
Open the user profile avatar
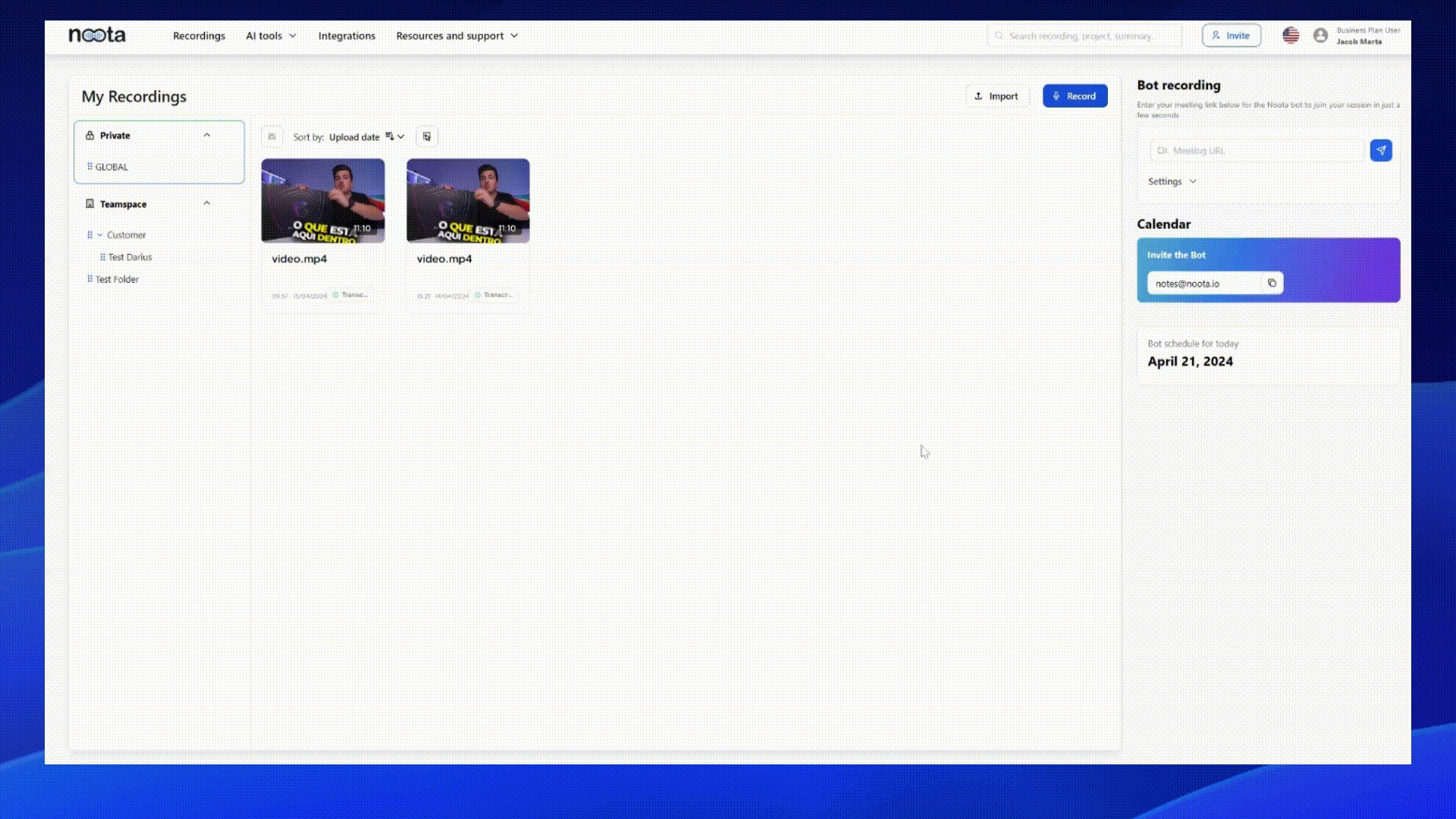coord(1320,35)
